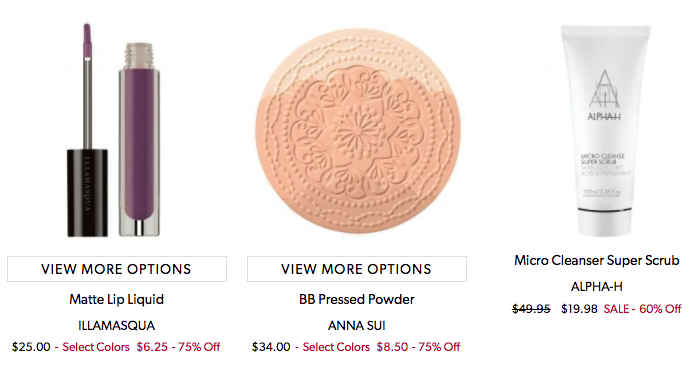The image size is (700, 373).
Task: Select the $25.00 Matte Lip Liquid price
Action: [31, 347]
